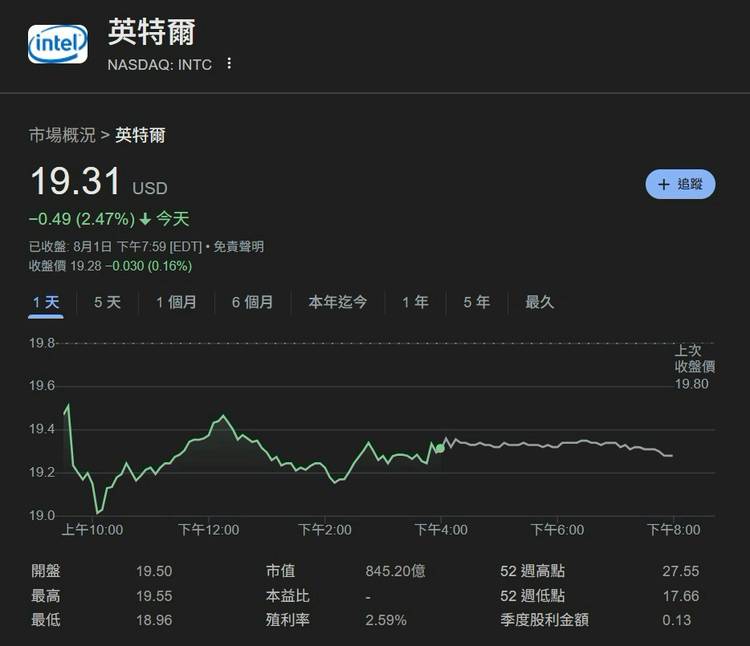Select the 最久 maximum range tab
Image resolution: width=750 pixels, height=646 pixels.
tap(539, 302)
